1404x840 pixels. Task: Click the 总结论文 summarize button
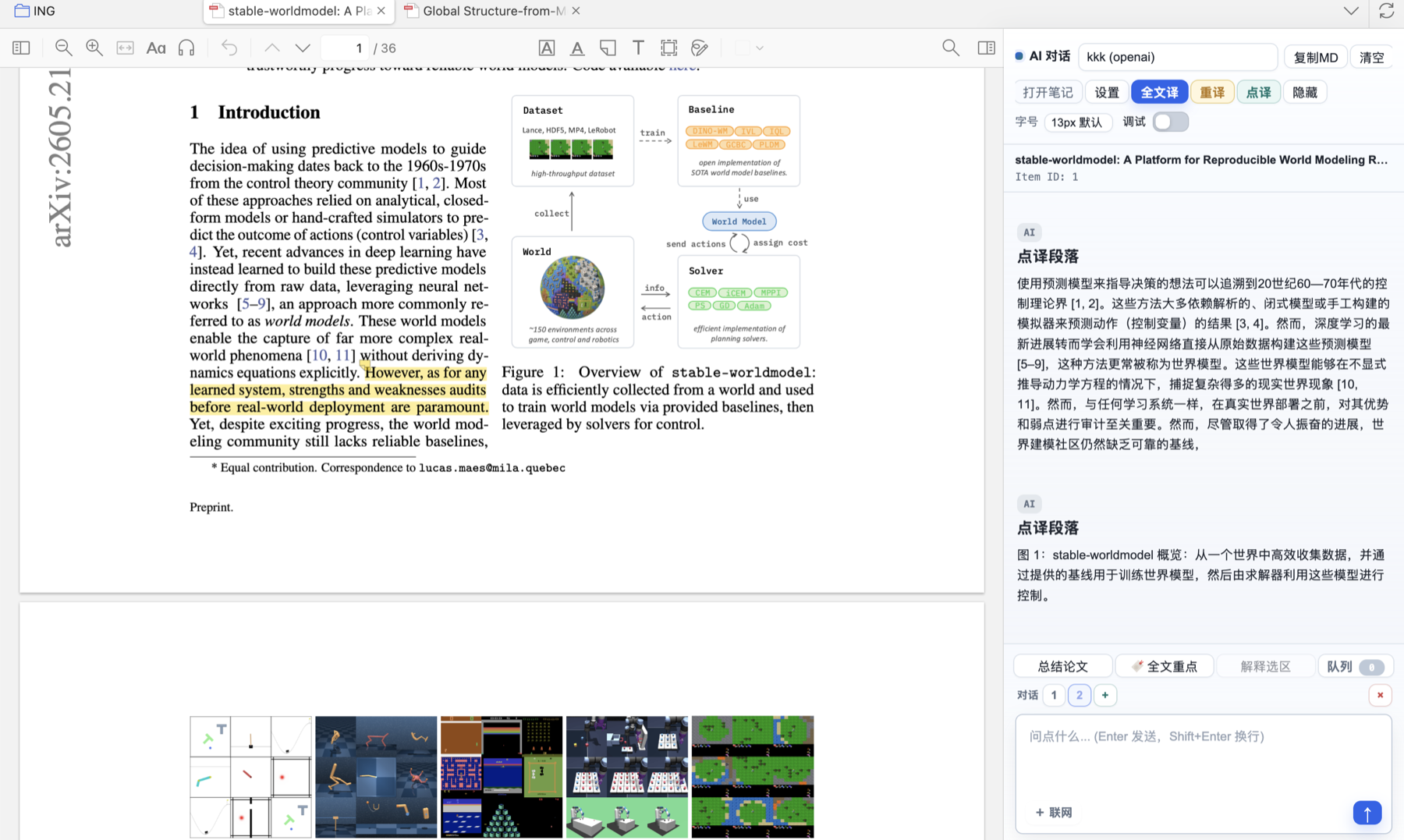pos(1062,666)
